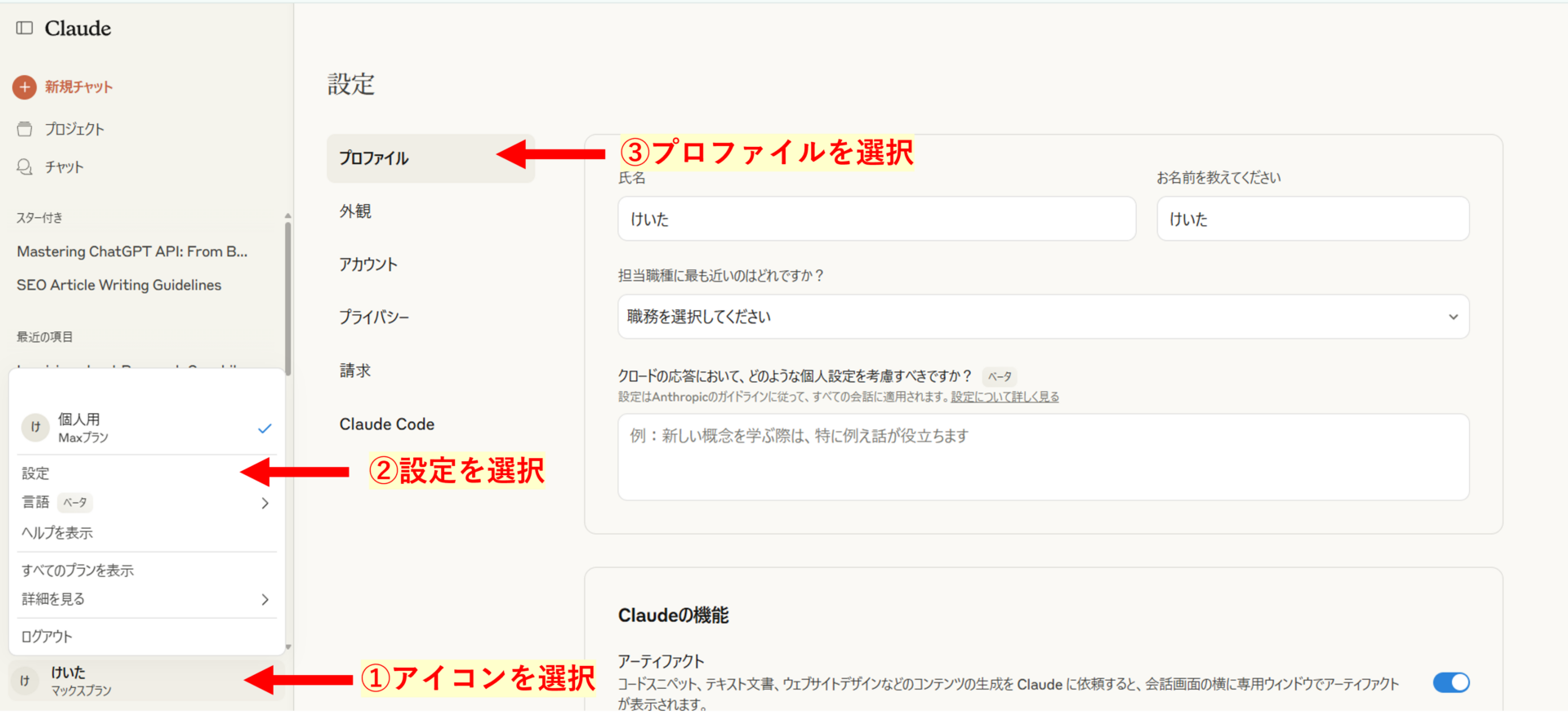1568x715 pixels.
Task: Collapse sidebar with the panel icon
Action: coord(24,28)
